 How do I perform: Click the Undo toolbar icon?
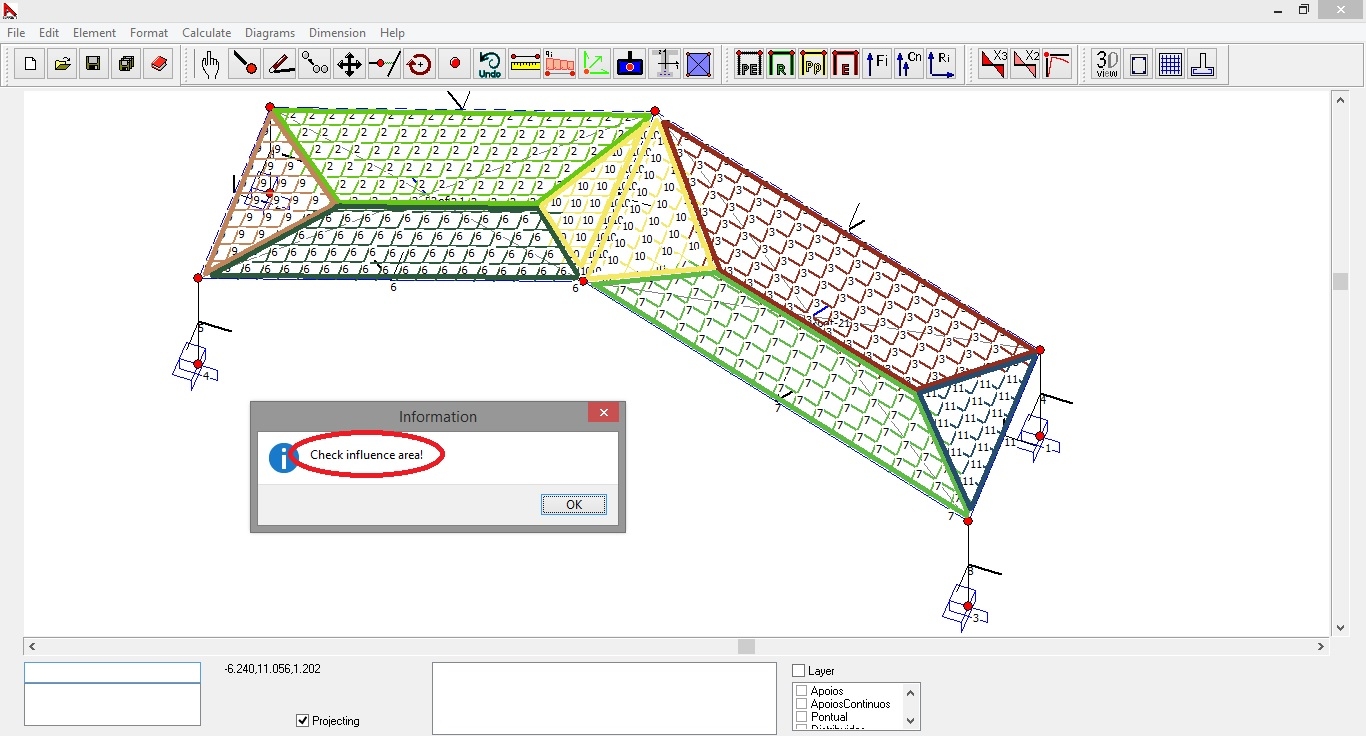click(x=489, y=65)
